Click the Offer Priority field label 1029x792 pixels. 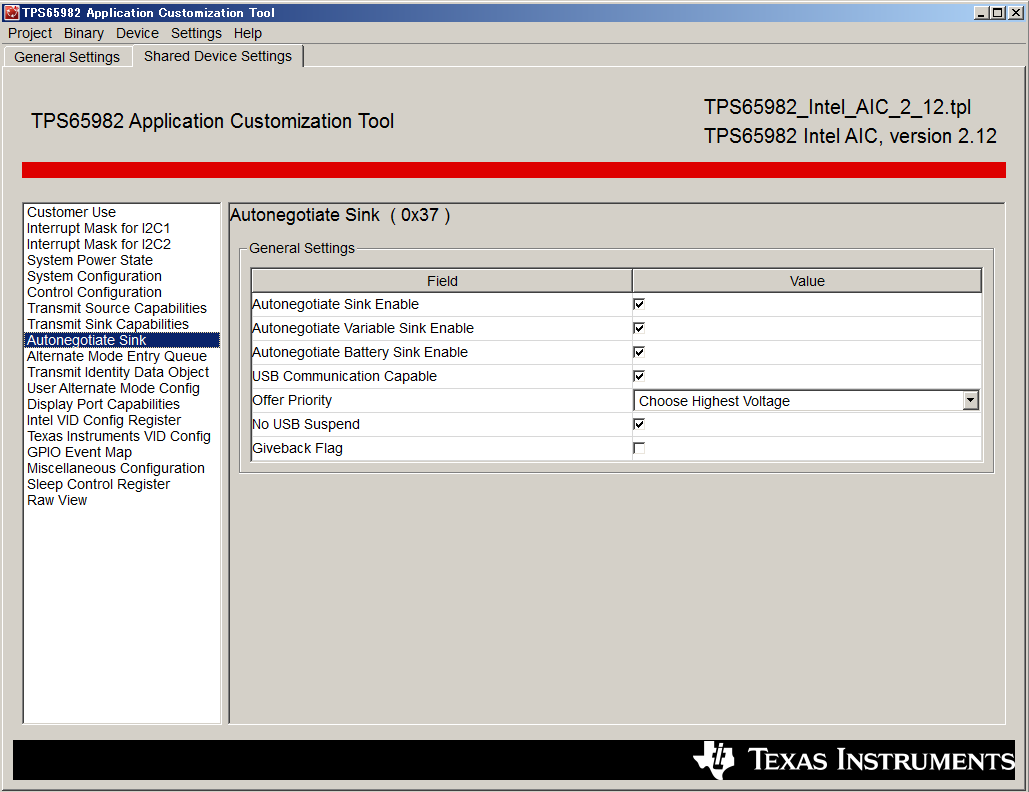(x=292, y=400)
